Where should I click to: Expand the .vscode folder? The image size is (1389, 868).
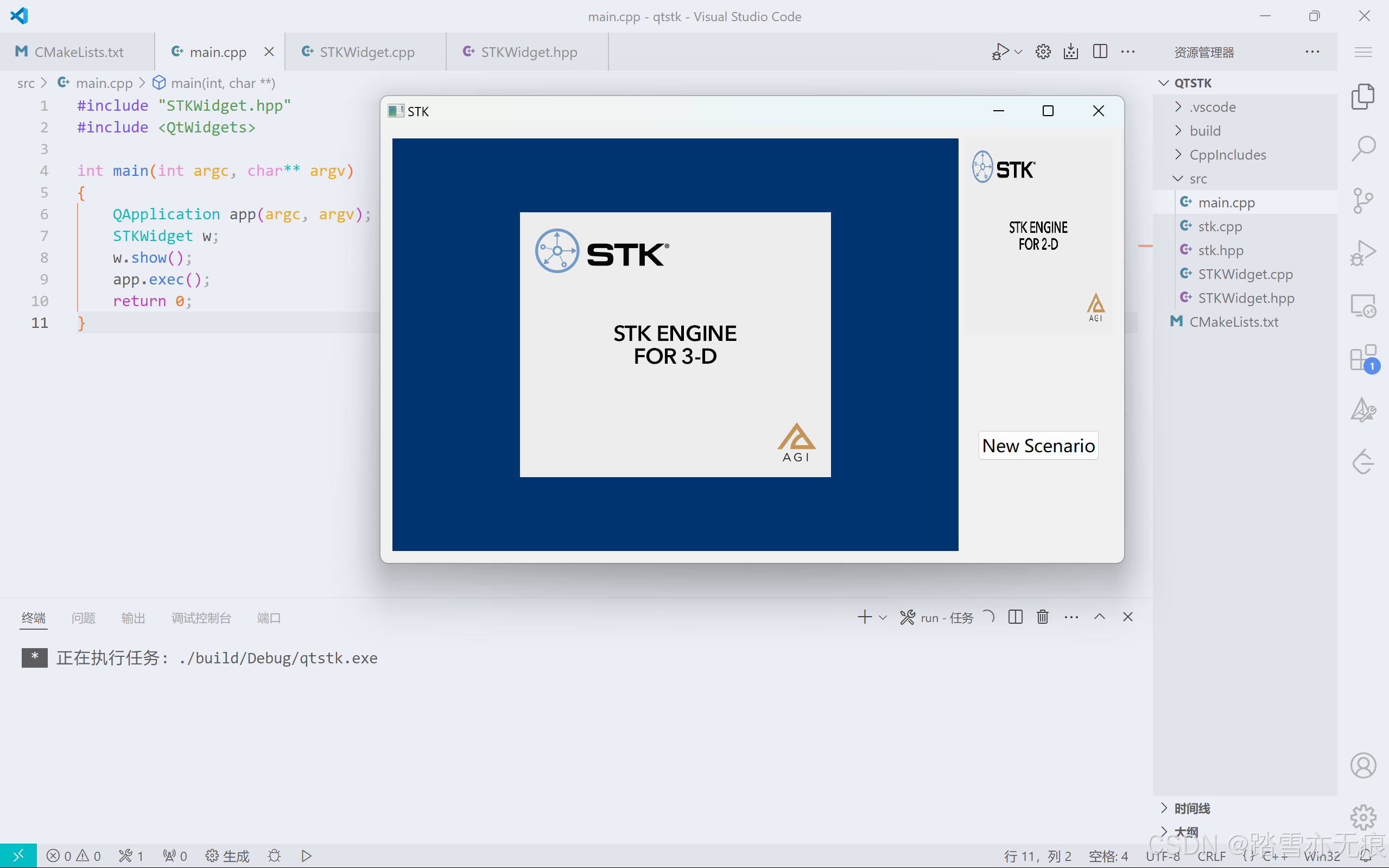1245,107
